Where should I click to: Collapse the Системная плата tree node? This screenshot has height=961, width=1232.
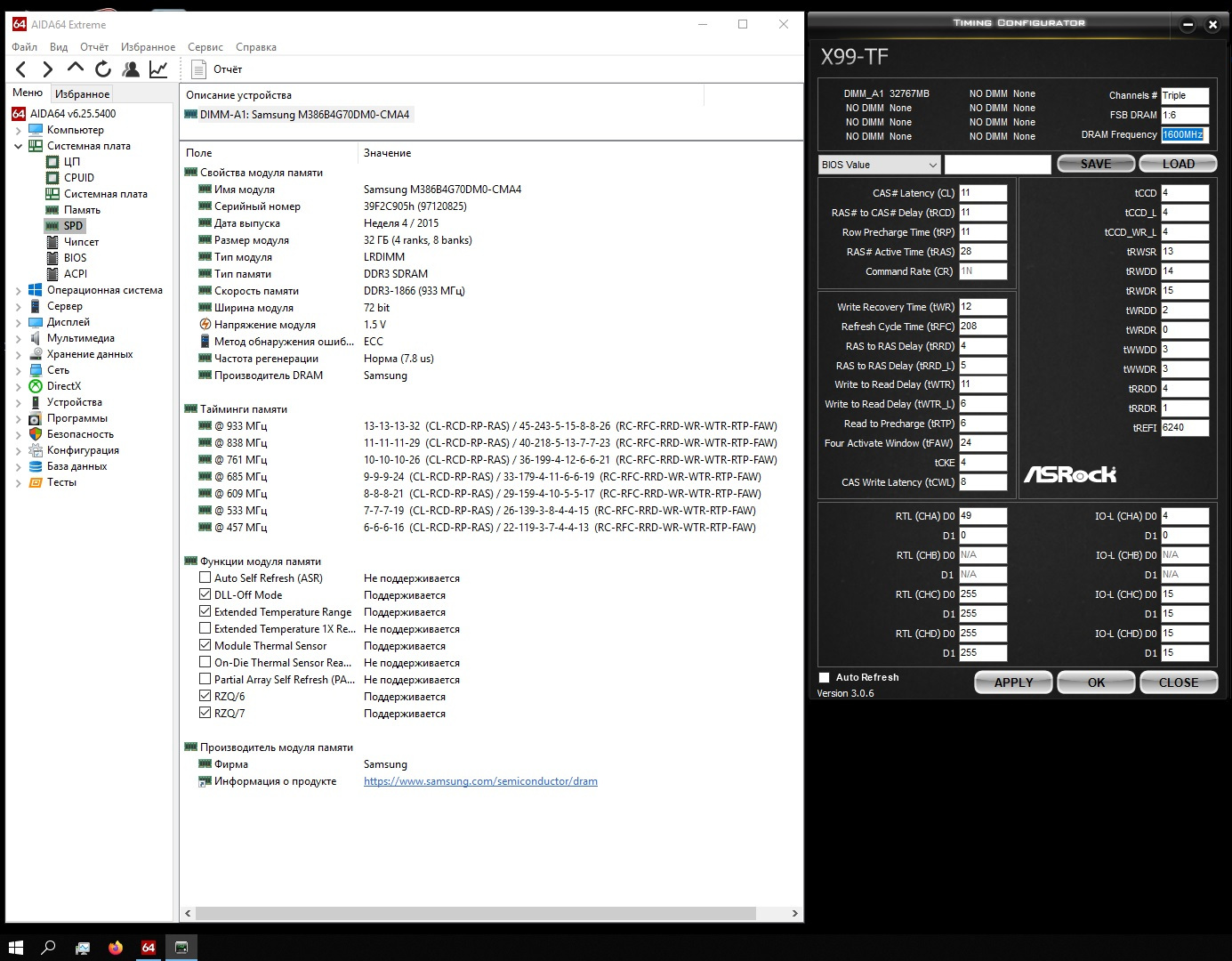[19, 146]
